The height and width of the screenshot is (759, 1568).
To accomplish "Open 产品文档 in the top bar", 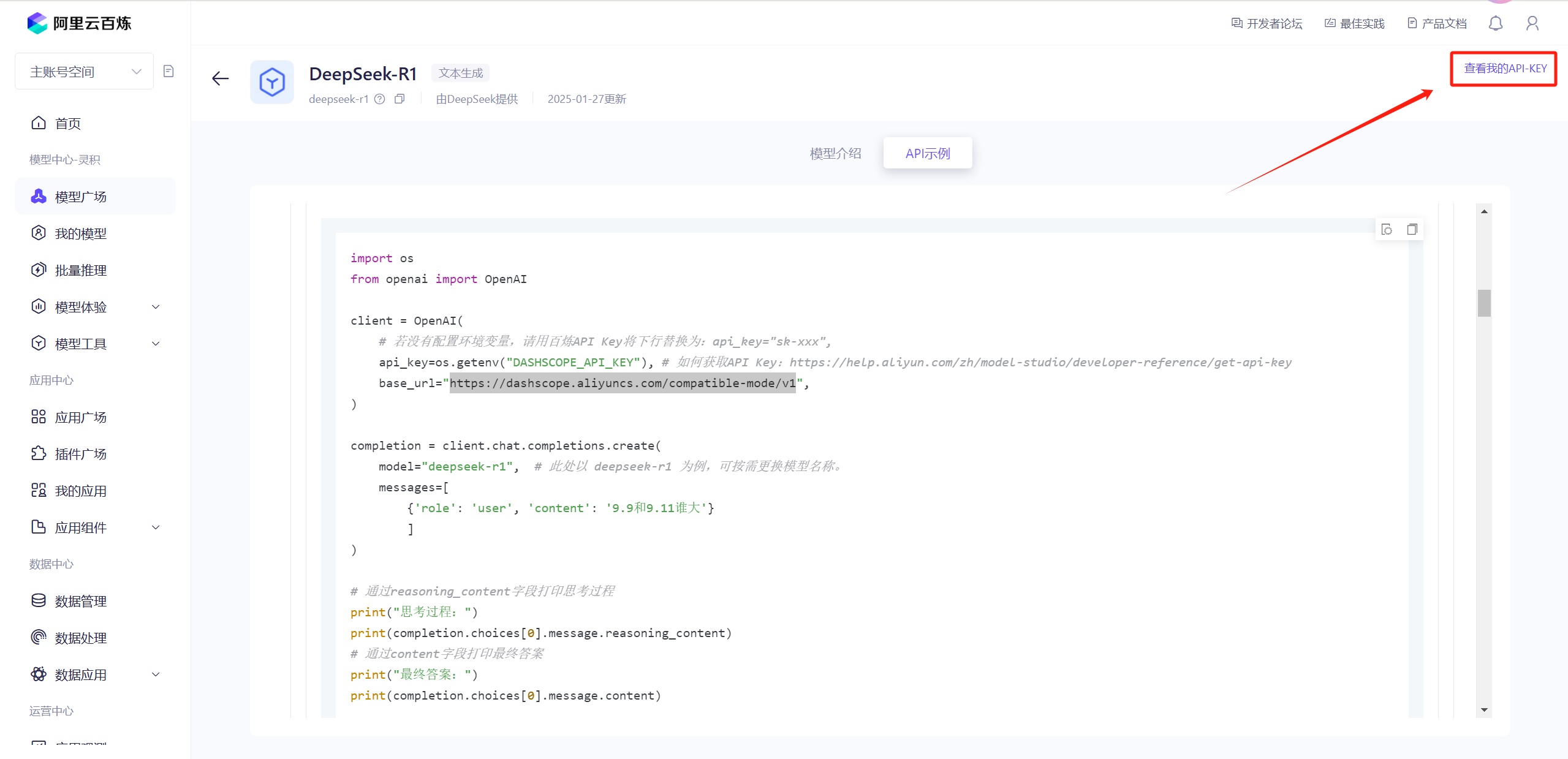I will point(1437,23).
